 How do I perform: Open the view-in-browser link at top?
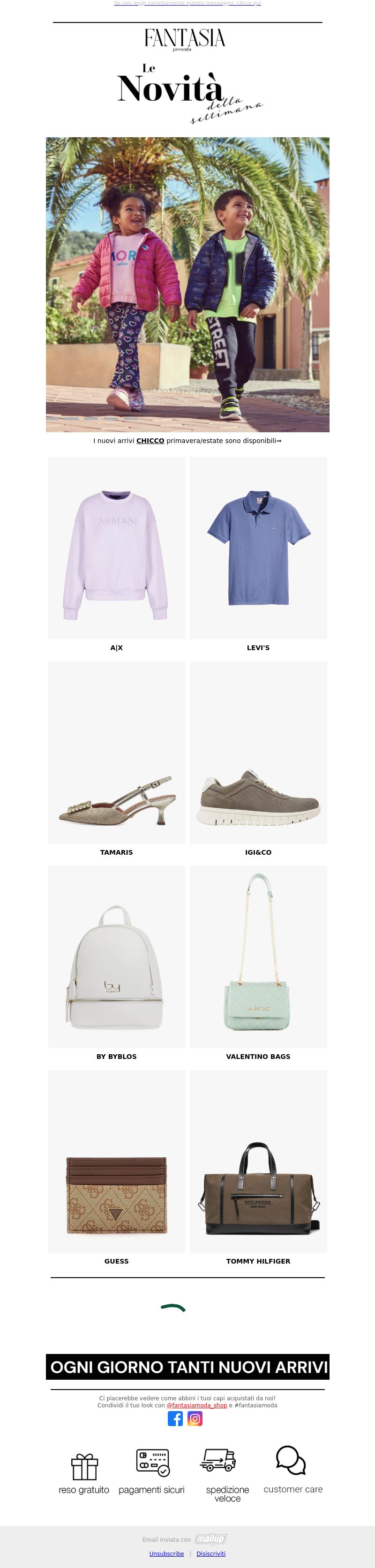187,3
